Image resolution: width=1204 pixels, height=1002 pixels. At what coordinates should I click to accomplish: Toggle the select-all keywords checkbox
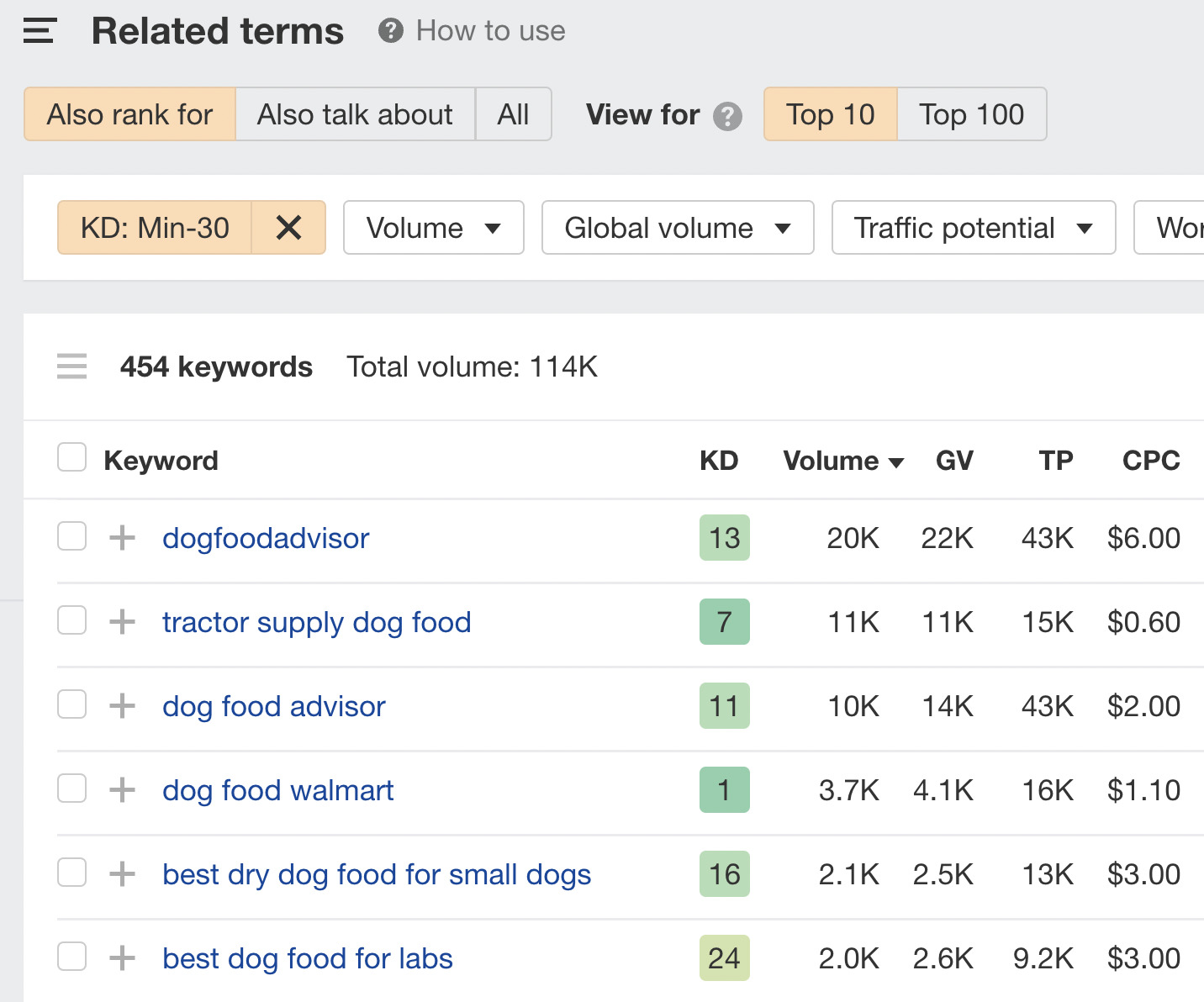[71, 456]
